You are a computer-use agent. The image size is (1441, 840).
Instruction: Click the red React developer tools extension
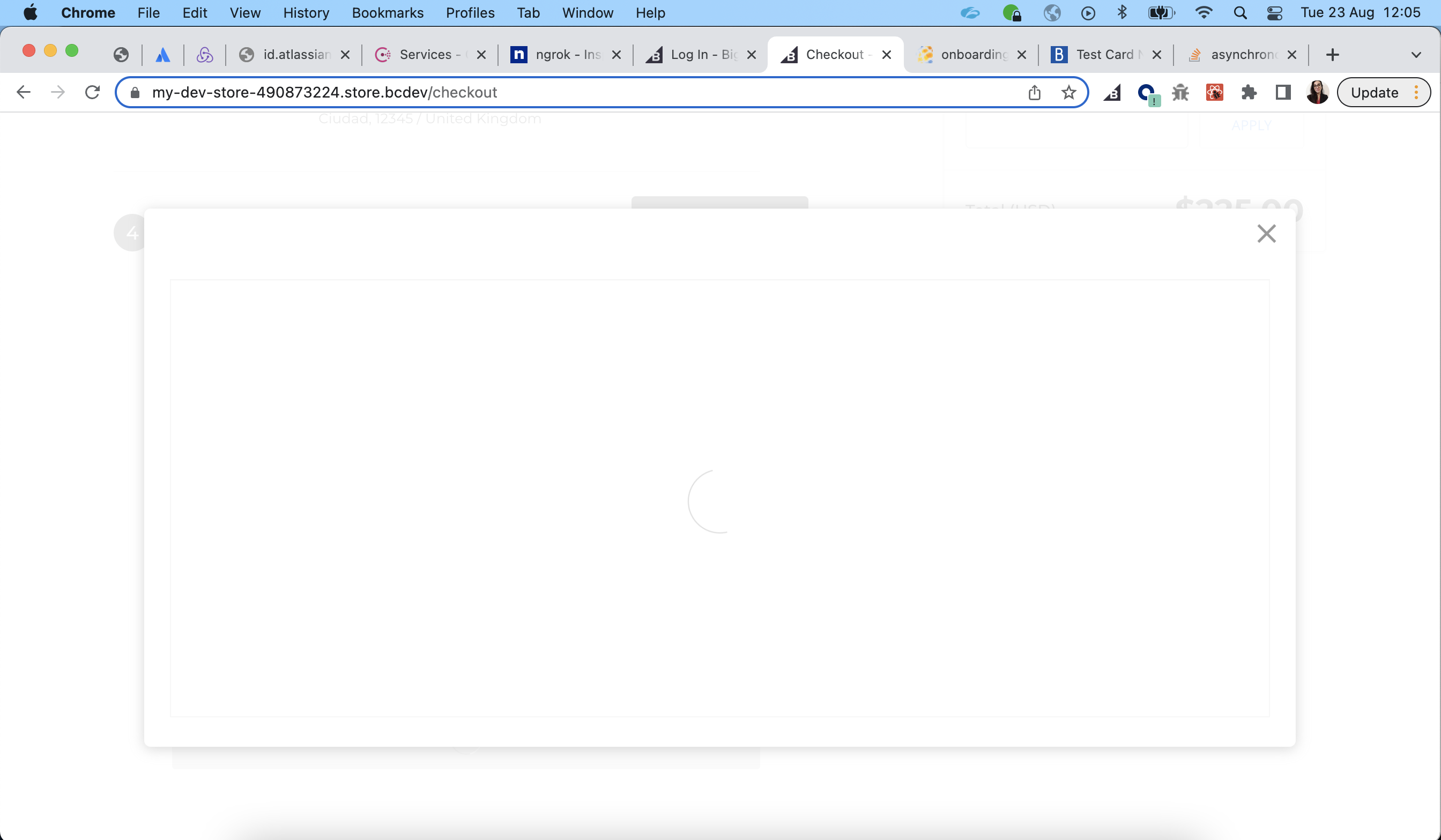tap(1215, 92)
